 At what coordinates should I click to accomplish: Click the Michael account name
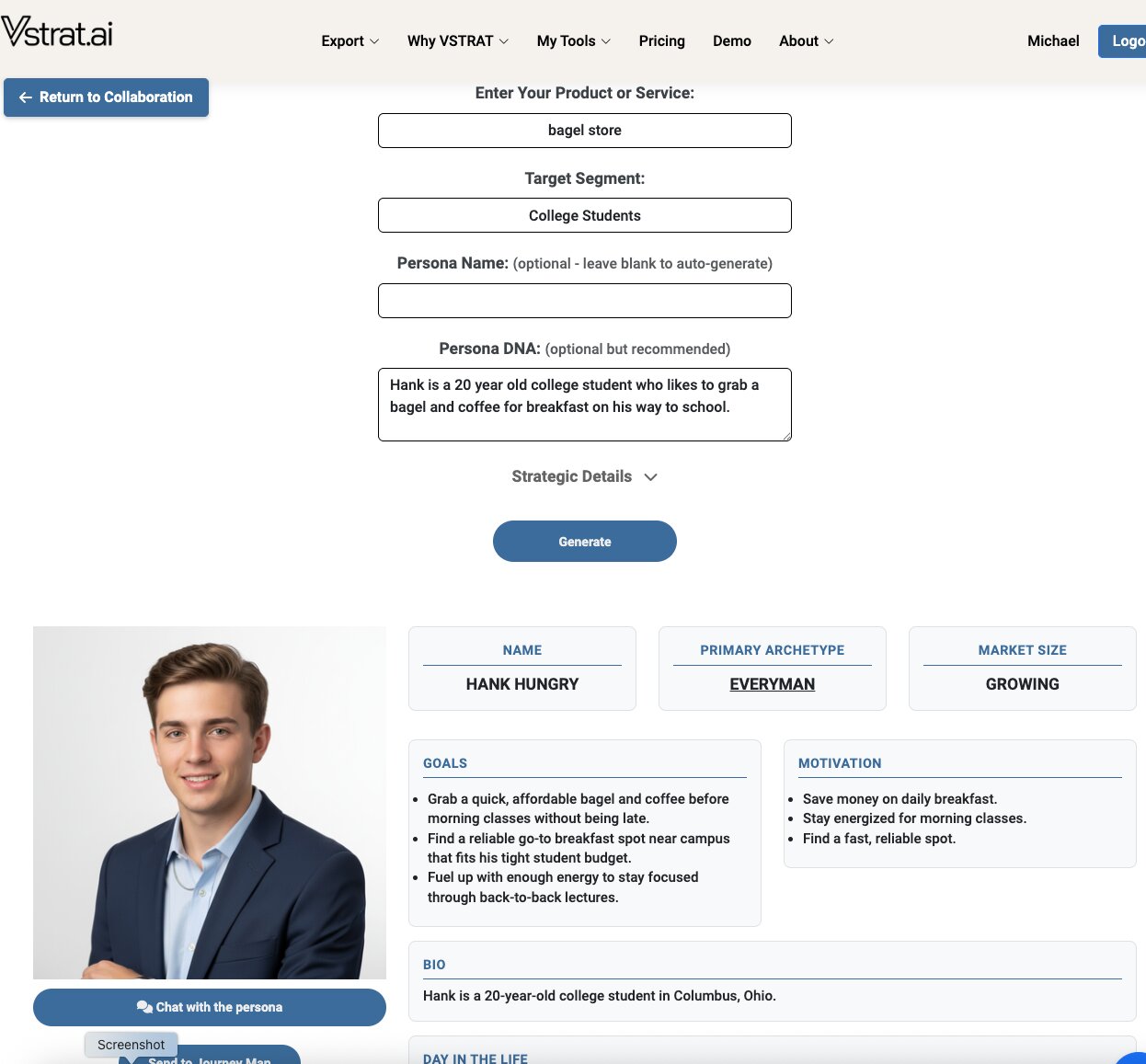[x=1052, y=40]
